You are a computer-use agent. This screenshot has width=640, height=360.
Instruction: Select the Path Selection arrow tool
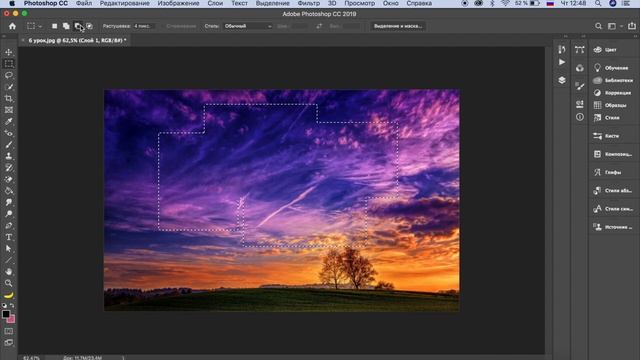coord(9,248)
